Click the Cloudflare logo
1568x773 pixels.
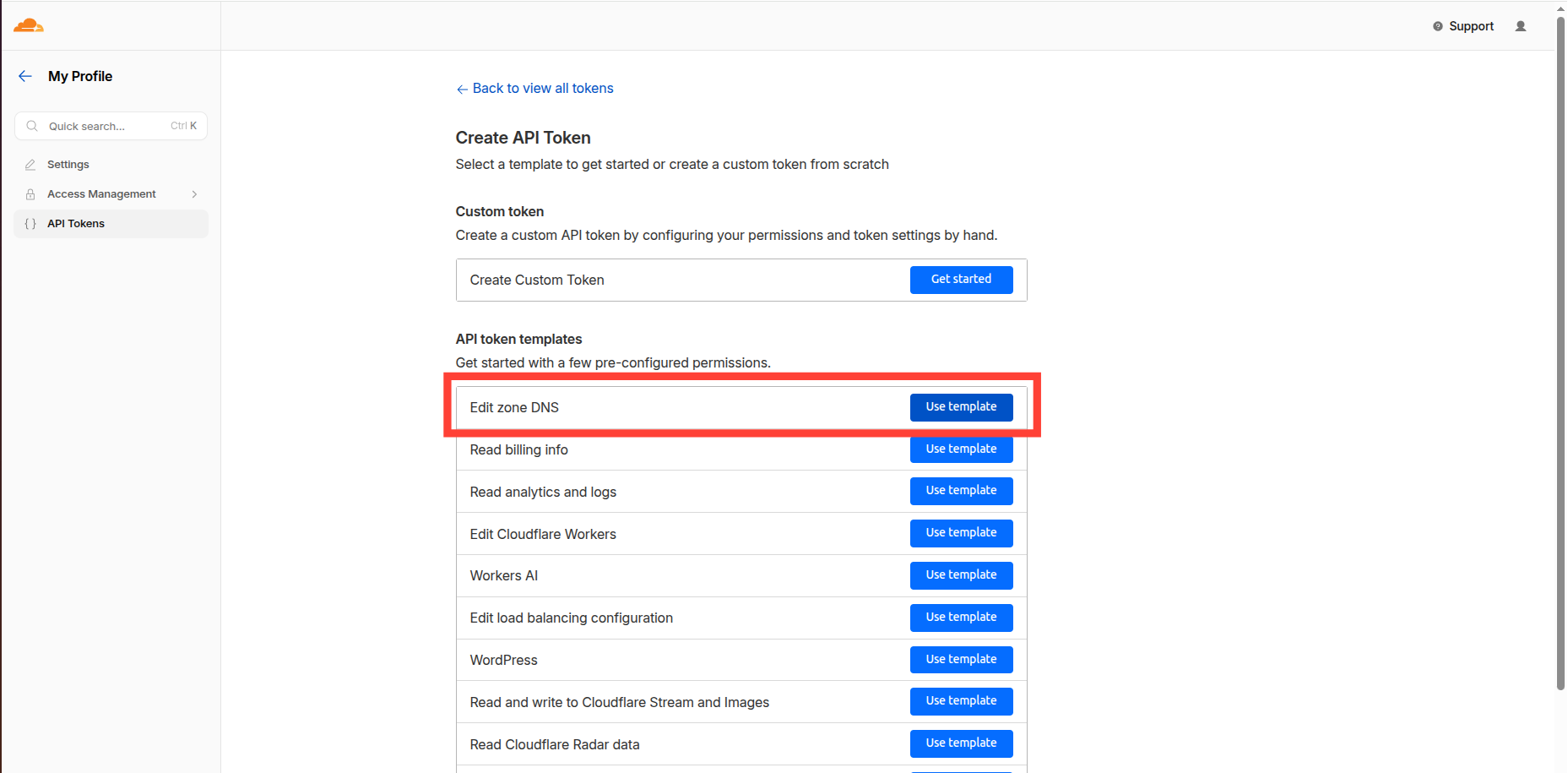[x=28, y=25]
